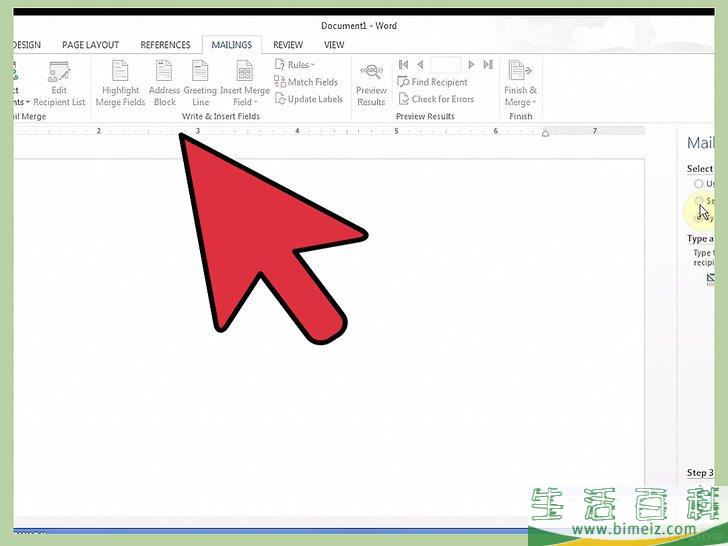Jump to the last record

pos(488,65)
